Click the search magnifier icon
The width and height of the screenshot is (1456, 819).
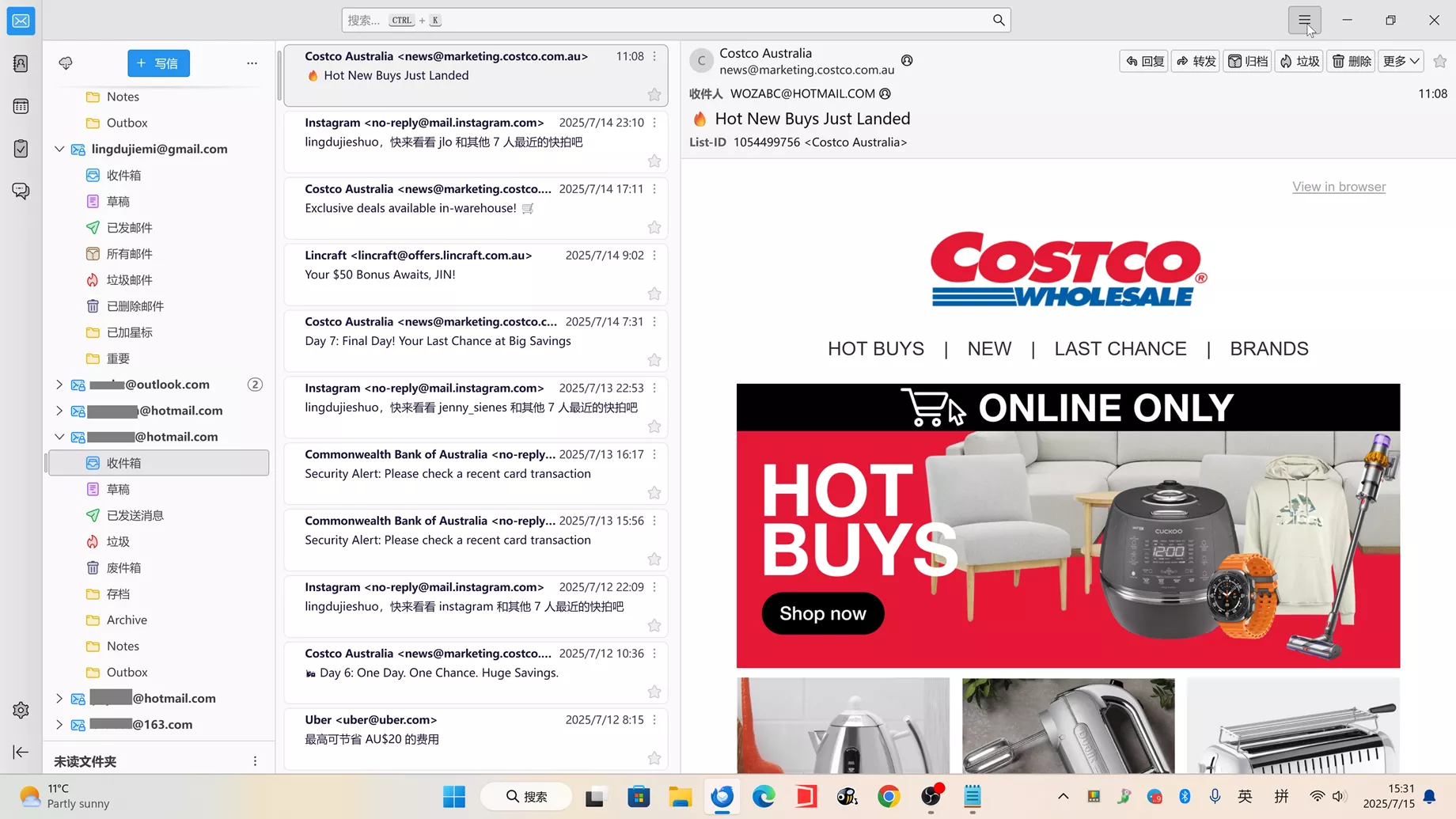point(999,20)
